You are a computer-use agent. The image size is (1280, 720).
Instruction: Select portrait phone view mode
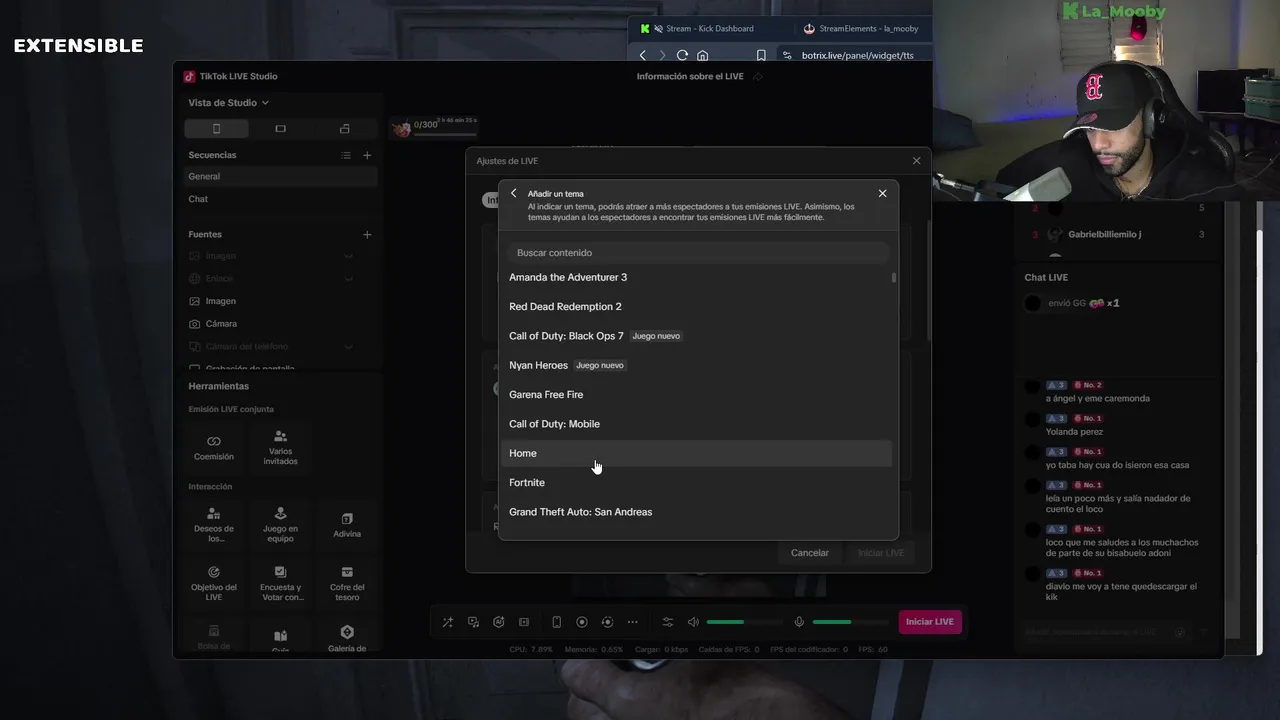(x=216, y=129)
